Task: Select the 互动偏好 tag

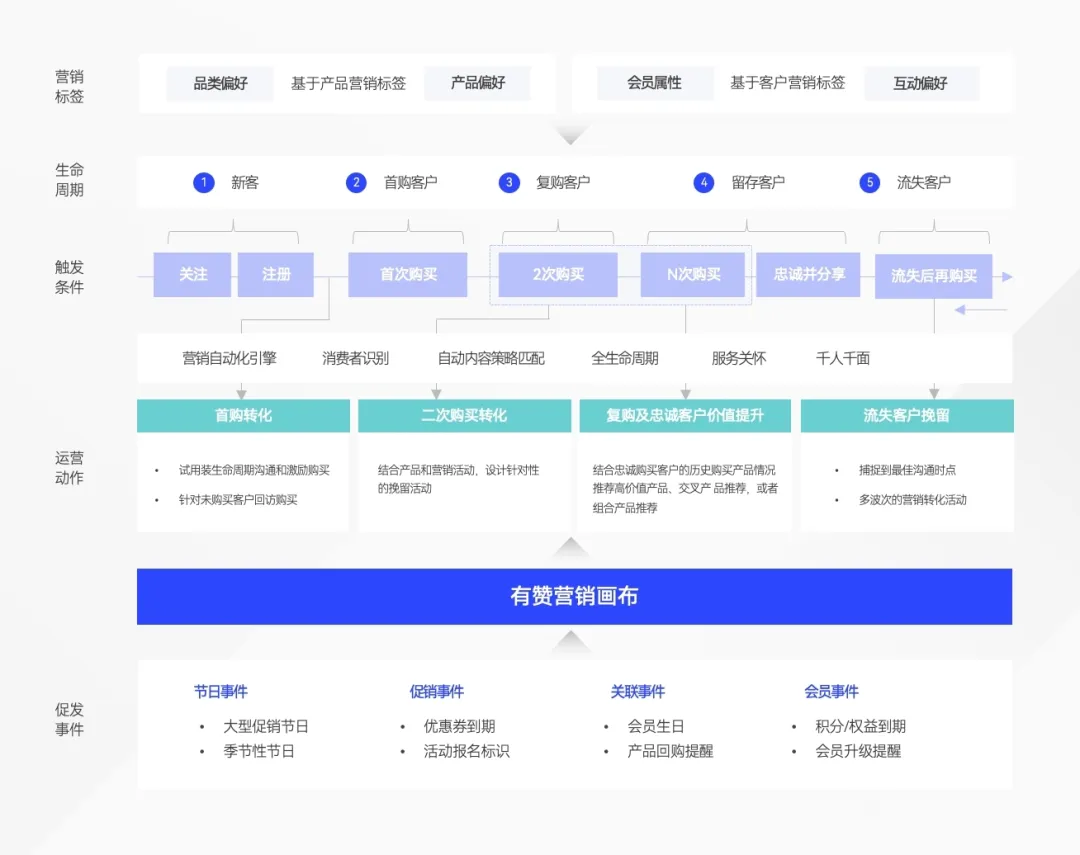Action: tap(921, 84)
